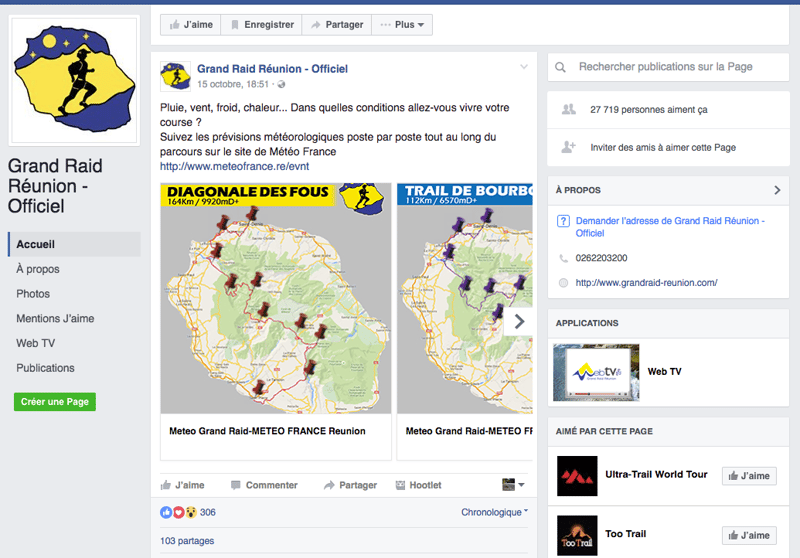Viewport: 800px width, 558px height.
Task: Open the grandraid-reunion.com website link
Action: tap(646, 283)
